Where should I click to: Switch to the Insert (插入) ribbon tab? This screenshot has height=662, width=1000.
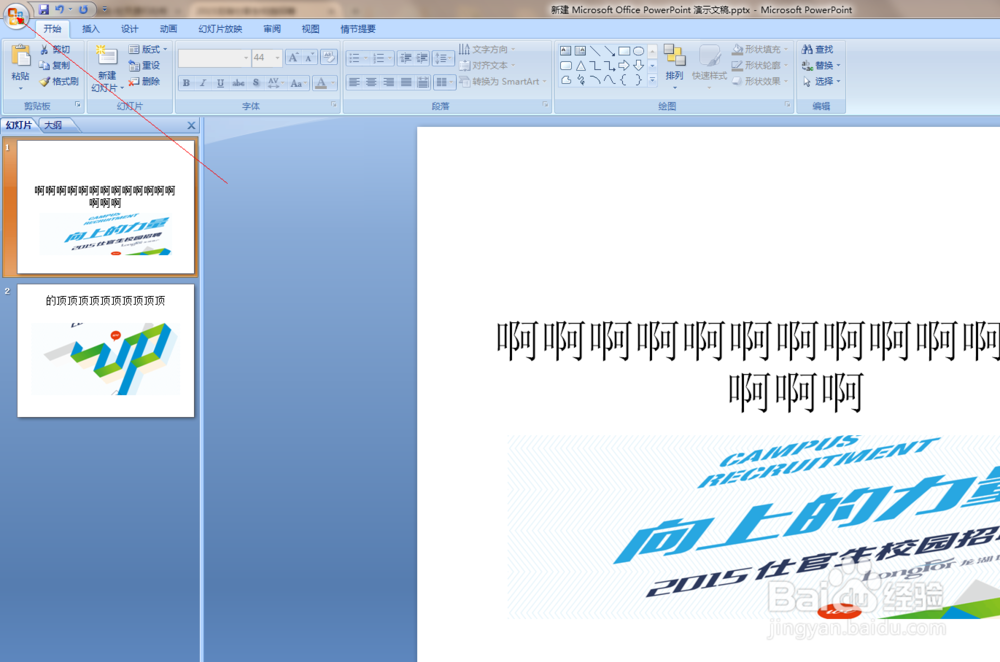tap(91, 28)
